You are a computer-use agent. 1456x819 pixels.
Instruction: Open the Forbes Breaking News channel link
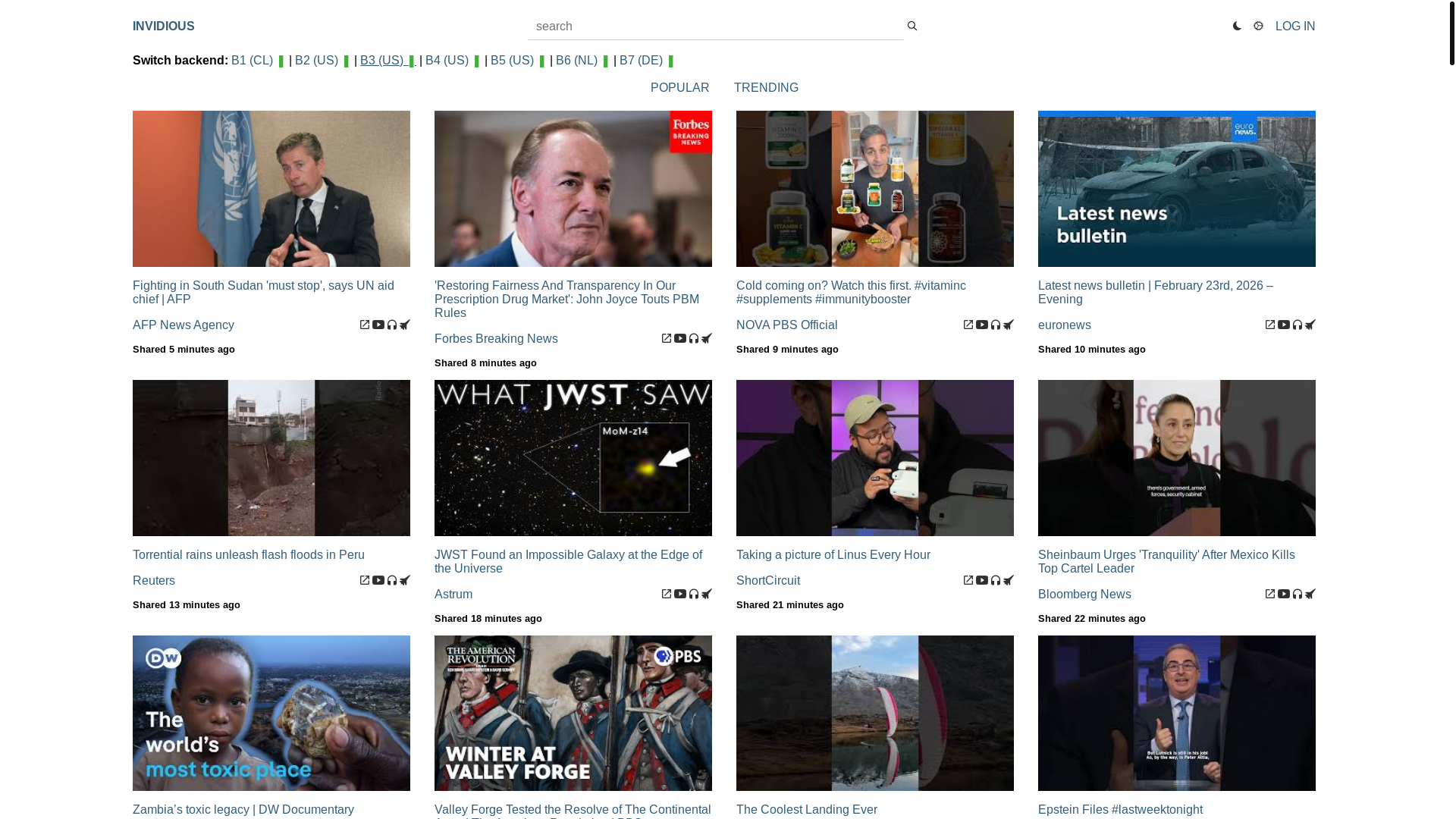click(x=496, y=339)
